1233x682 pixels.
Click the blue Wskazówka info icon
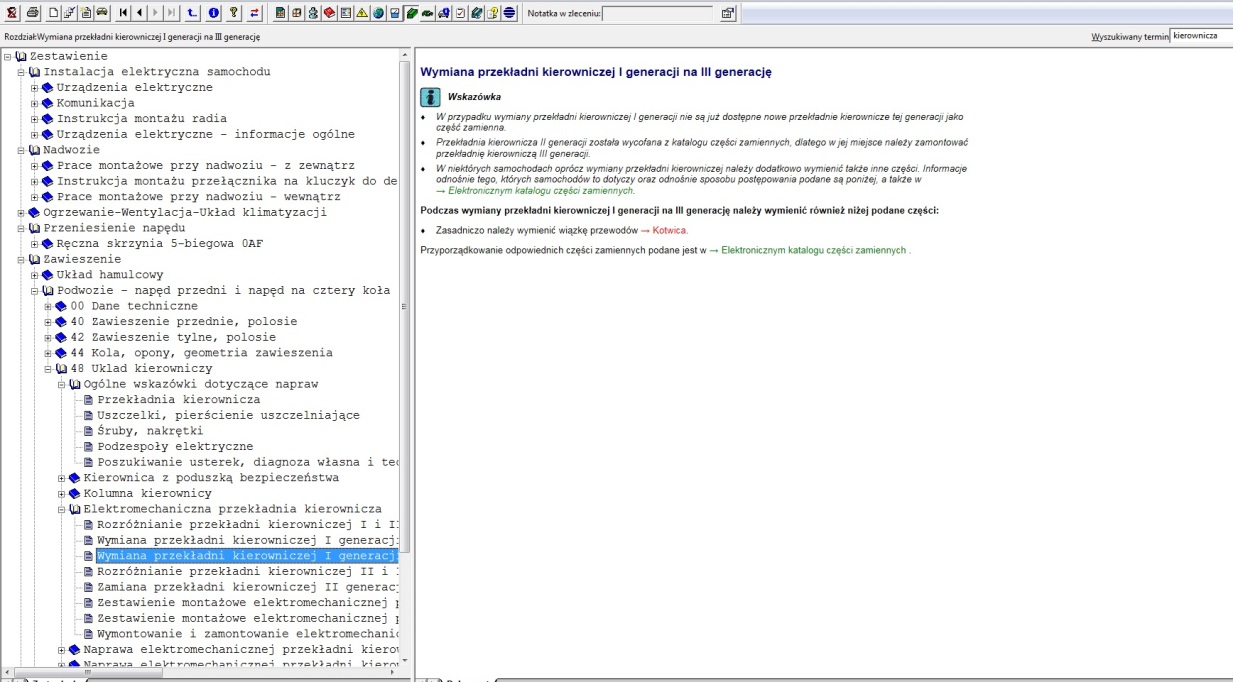click(x=429, y=97)
